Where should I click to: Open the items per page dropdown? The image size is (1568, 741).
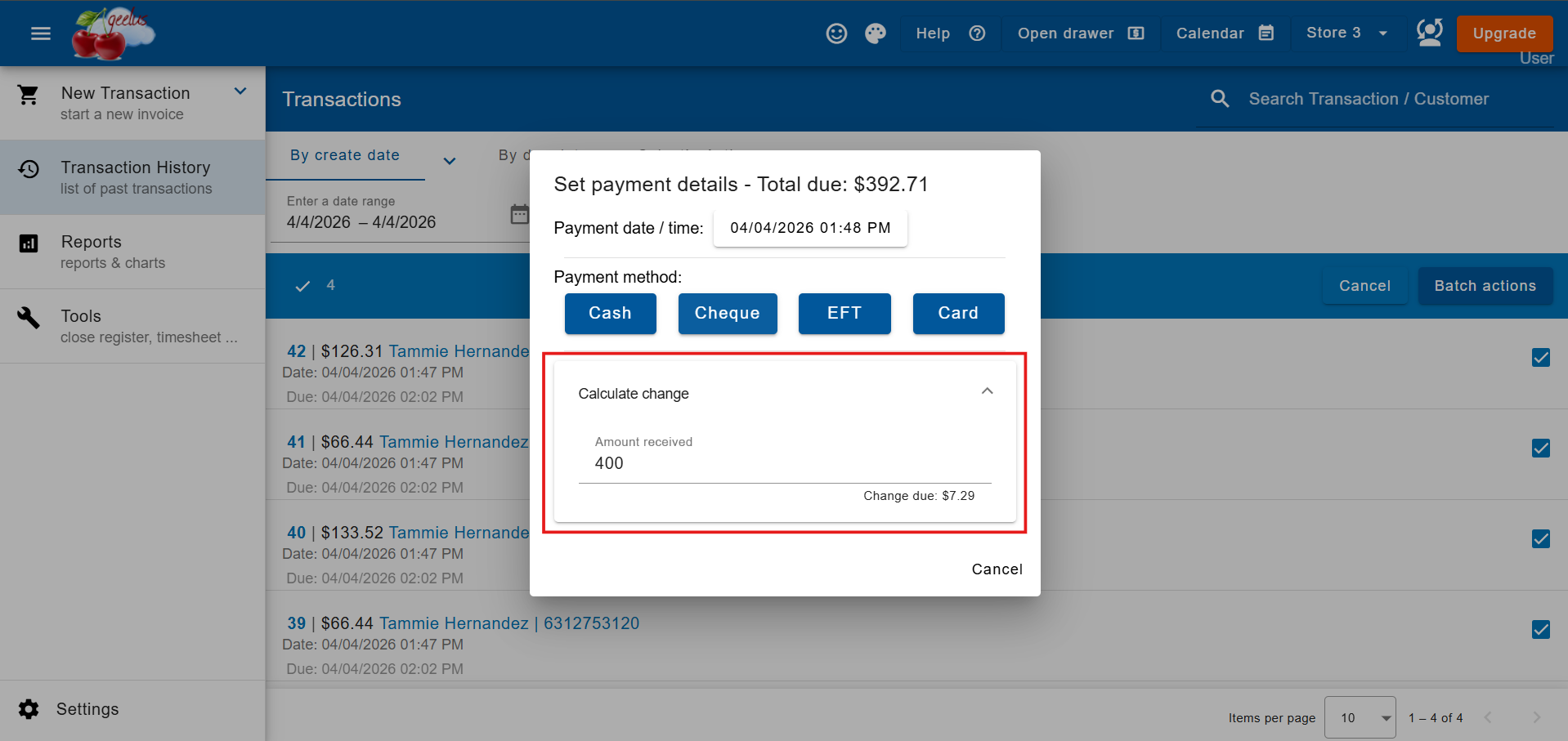coord(1359,717)
